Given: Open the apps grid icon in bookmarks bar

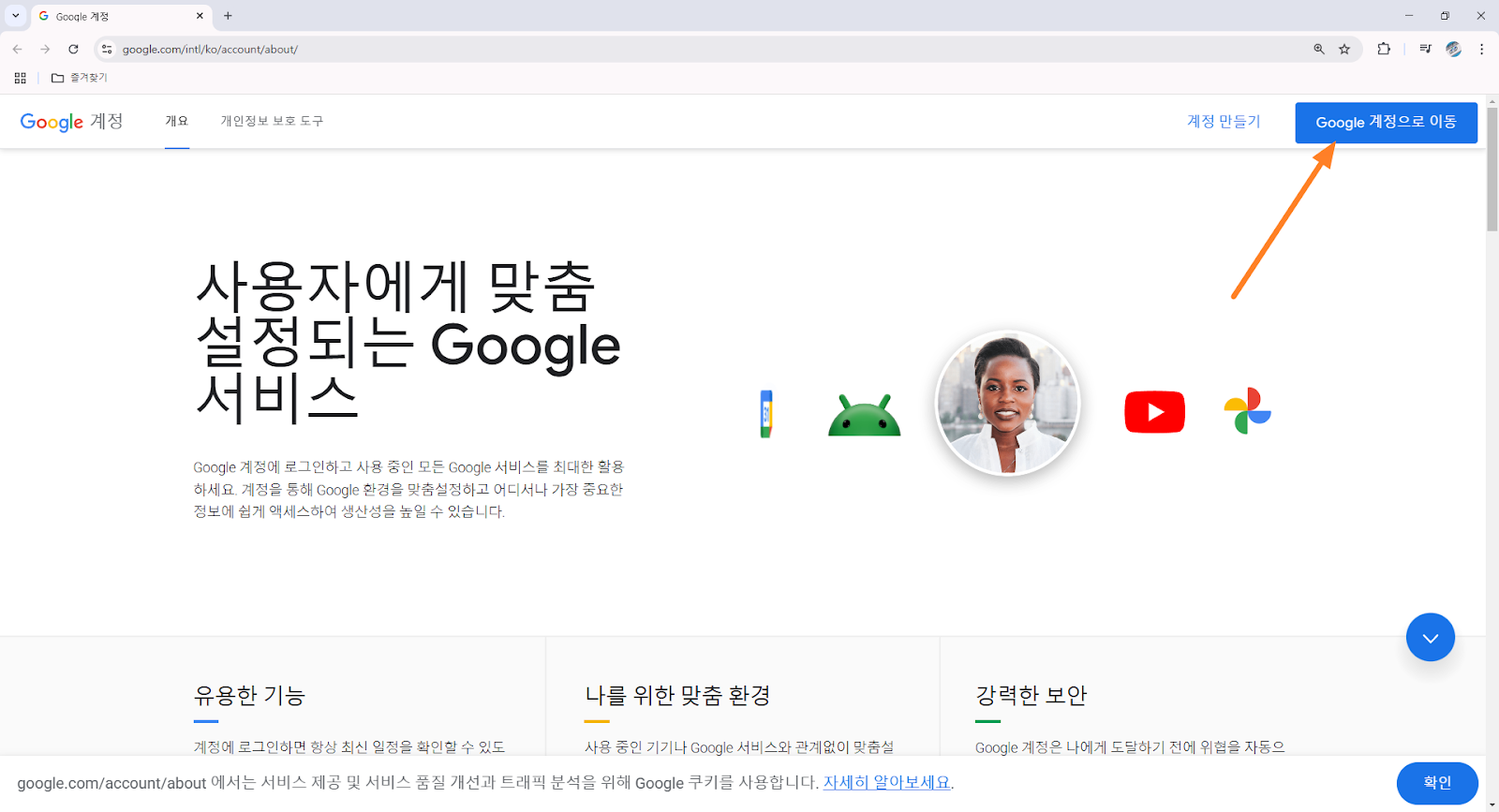Looking at the screenshot, I should point(20,78).
